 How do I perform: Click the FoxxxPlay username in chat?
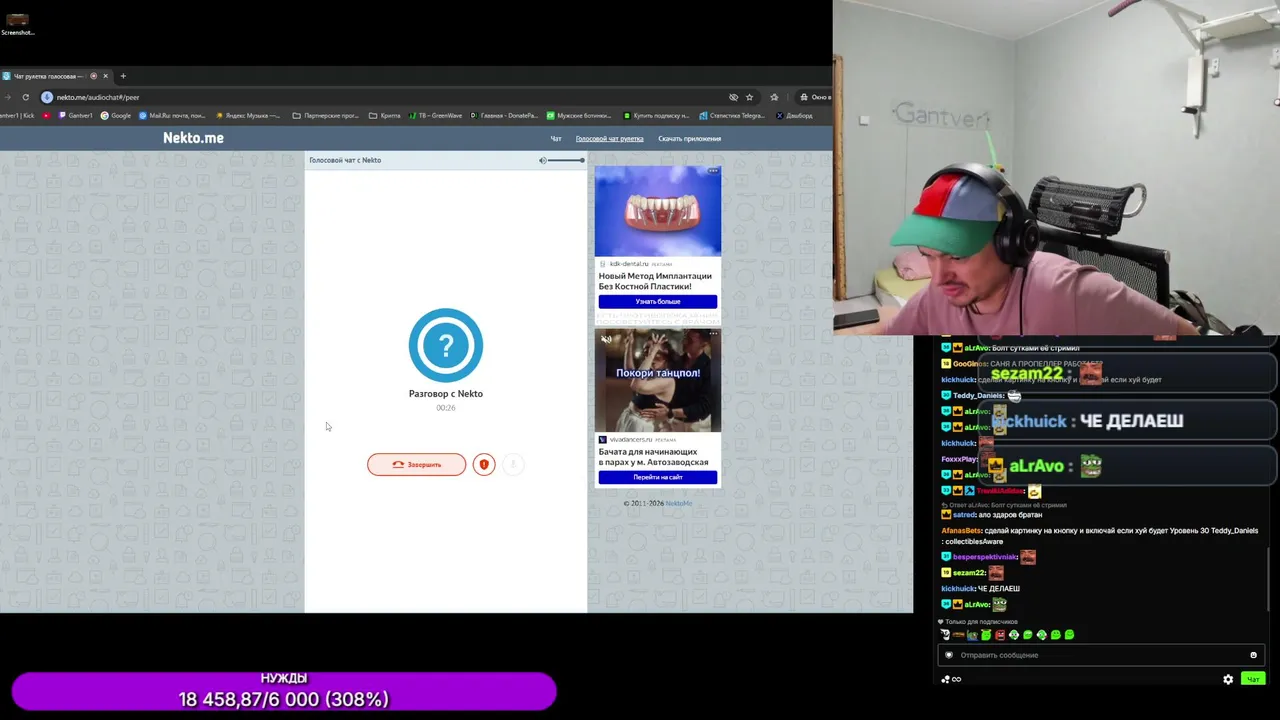click(961, 459)
